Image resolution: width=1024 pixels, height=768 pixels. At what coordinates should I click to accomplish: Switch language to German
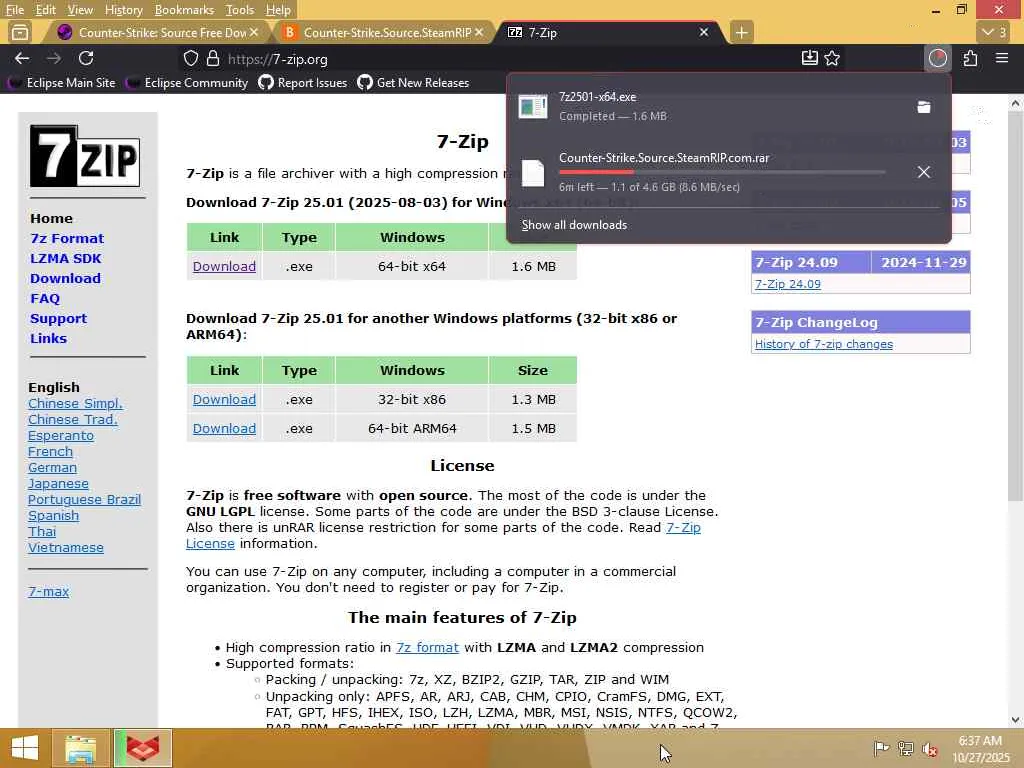52,468
